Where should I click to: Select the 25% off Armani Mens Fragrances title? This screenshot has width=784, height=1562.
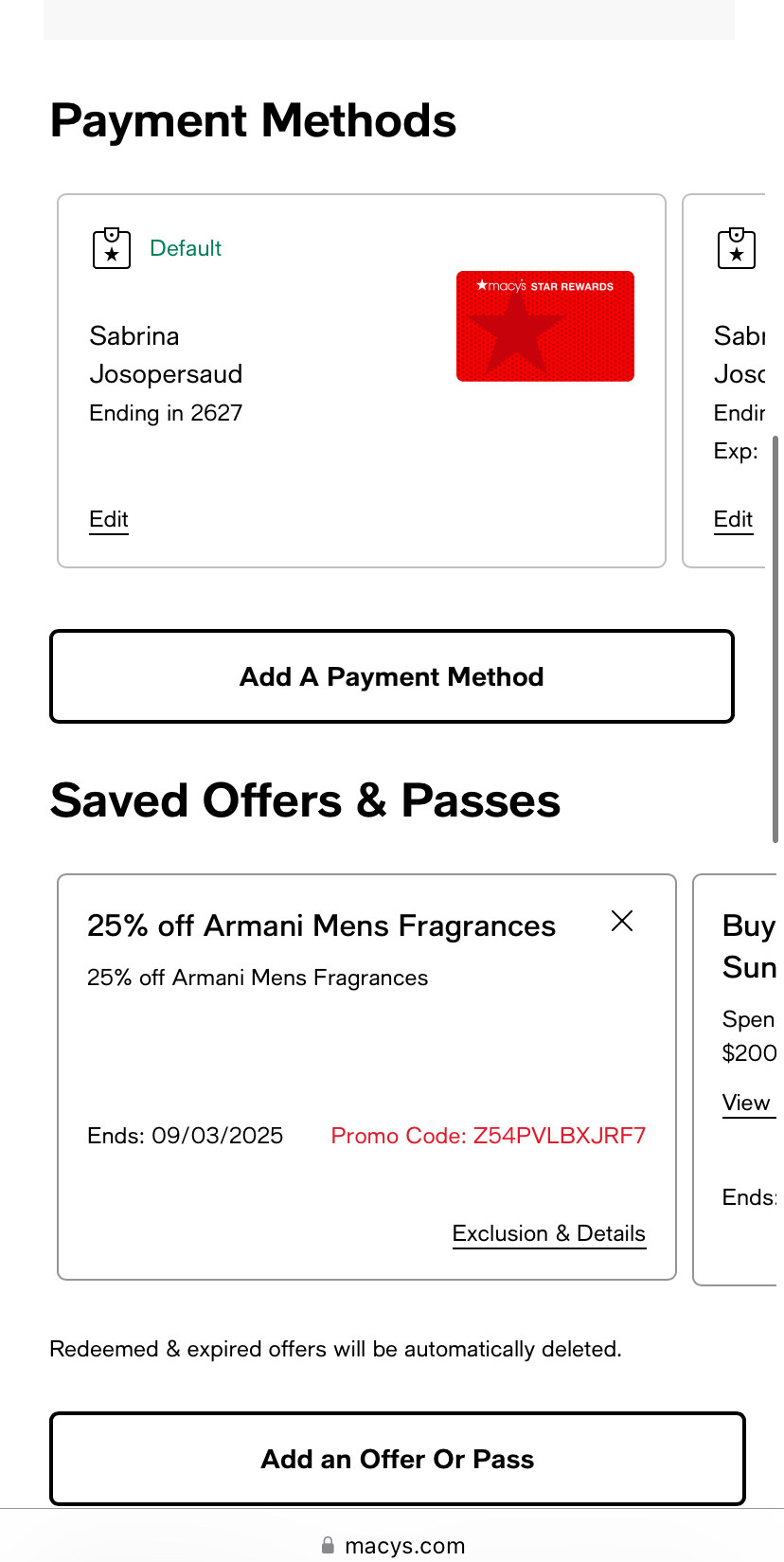click(x=322, y=925)
